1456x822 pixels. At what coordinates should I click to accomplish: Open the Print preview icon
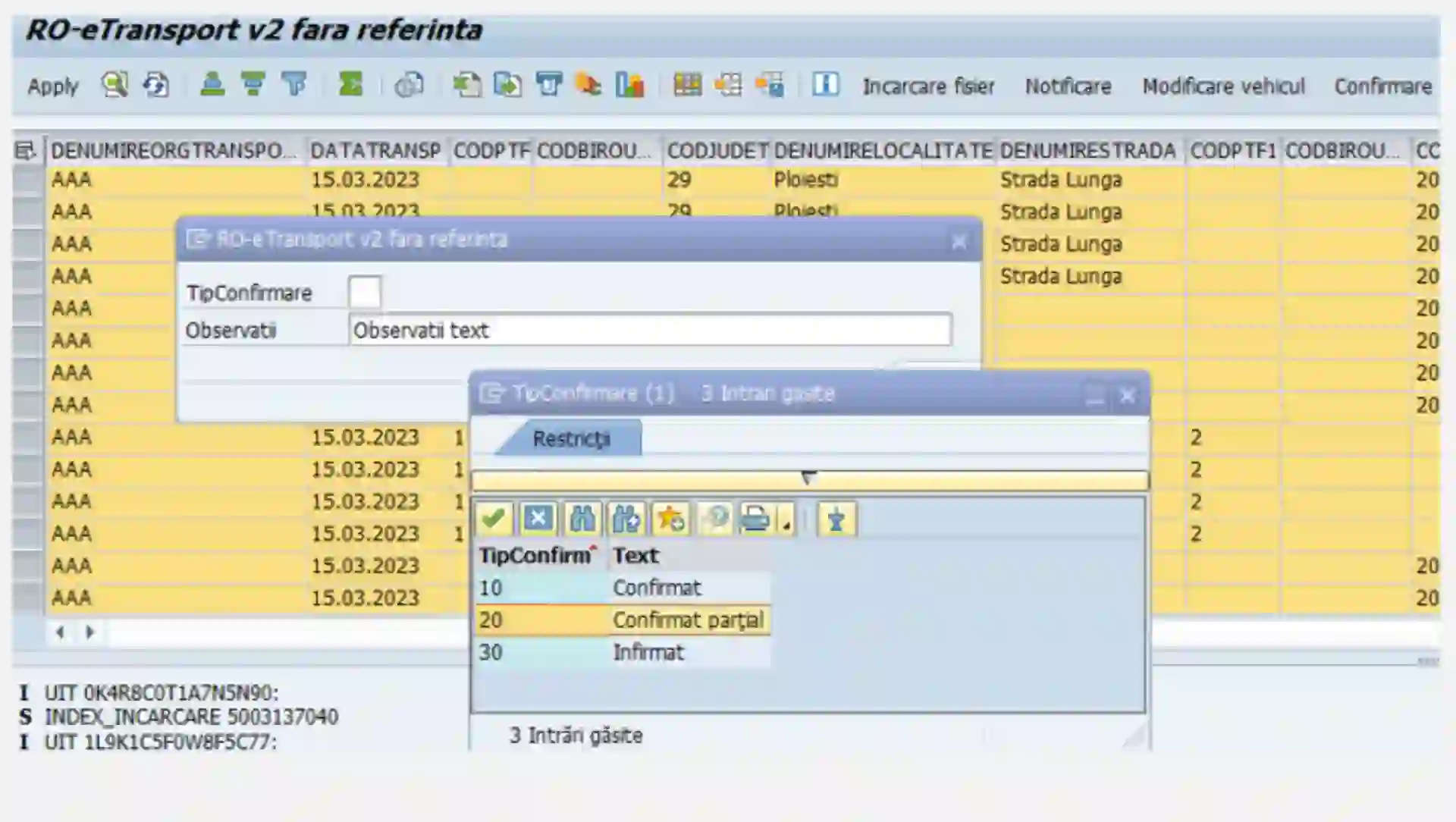coord(408,86)
